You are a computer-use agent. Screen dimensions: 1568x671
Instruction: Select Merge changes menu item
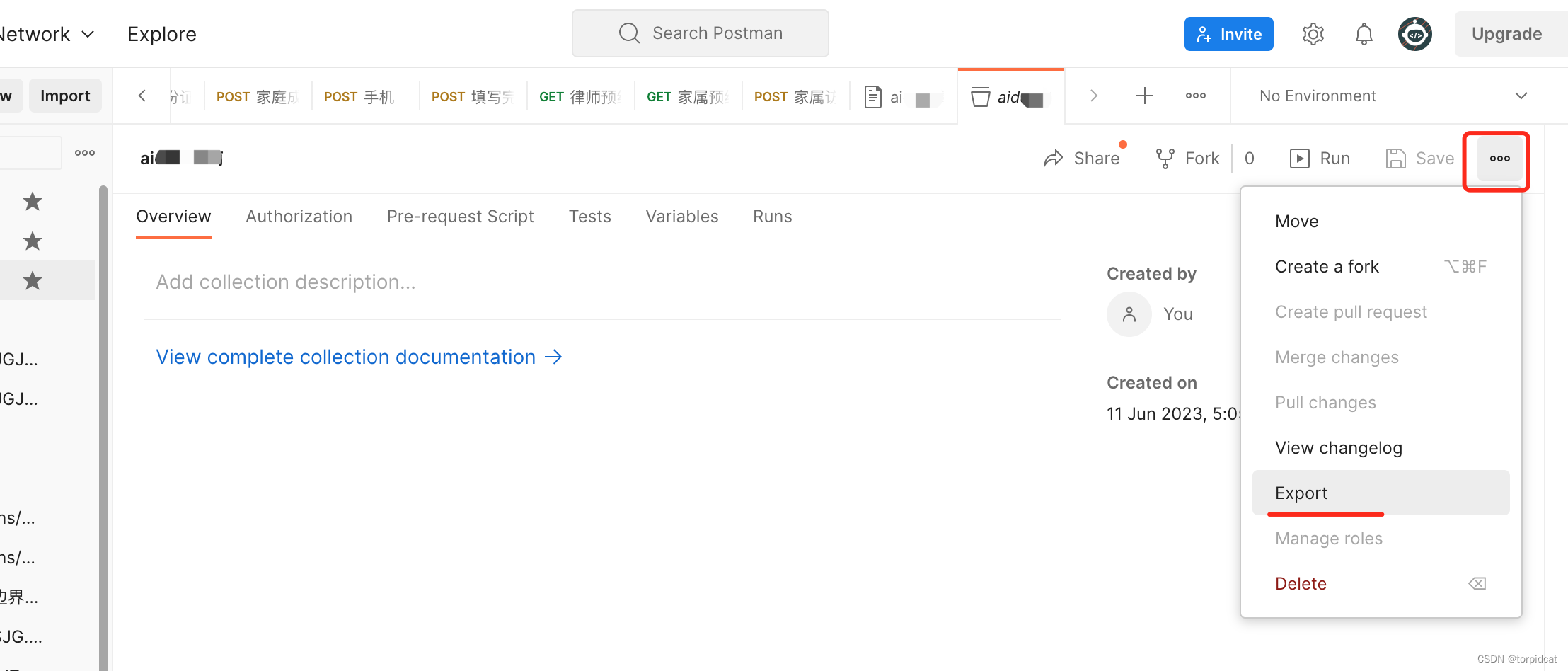1380,357
